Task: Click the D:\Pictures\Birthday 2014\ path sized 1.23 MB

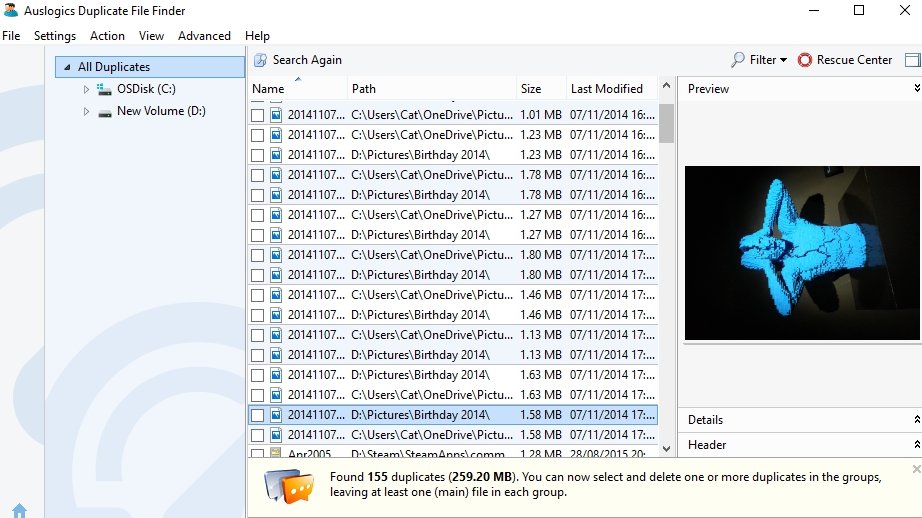Action: [420, 155]
